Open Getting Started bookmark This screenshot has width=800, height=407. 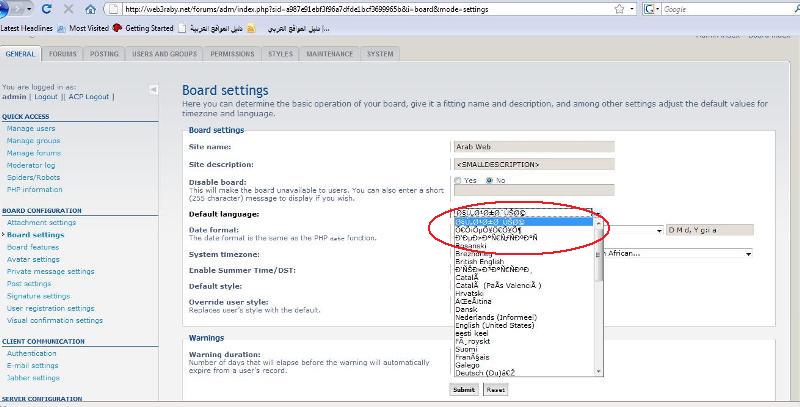click(148, 28)
